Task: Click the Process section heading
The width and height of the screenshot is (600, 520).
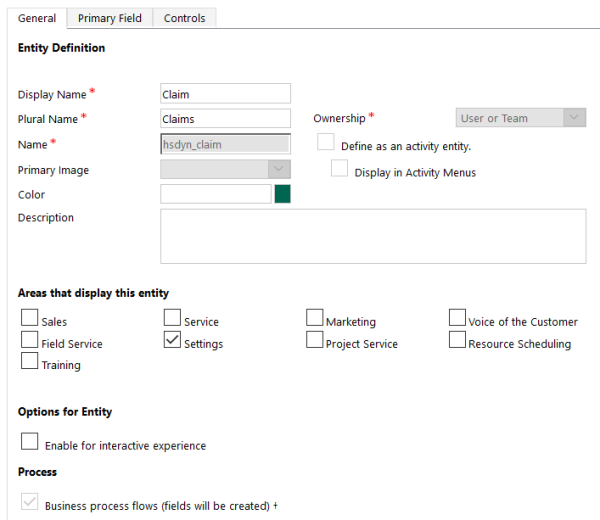Action: [x=37, y=472]
